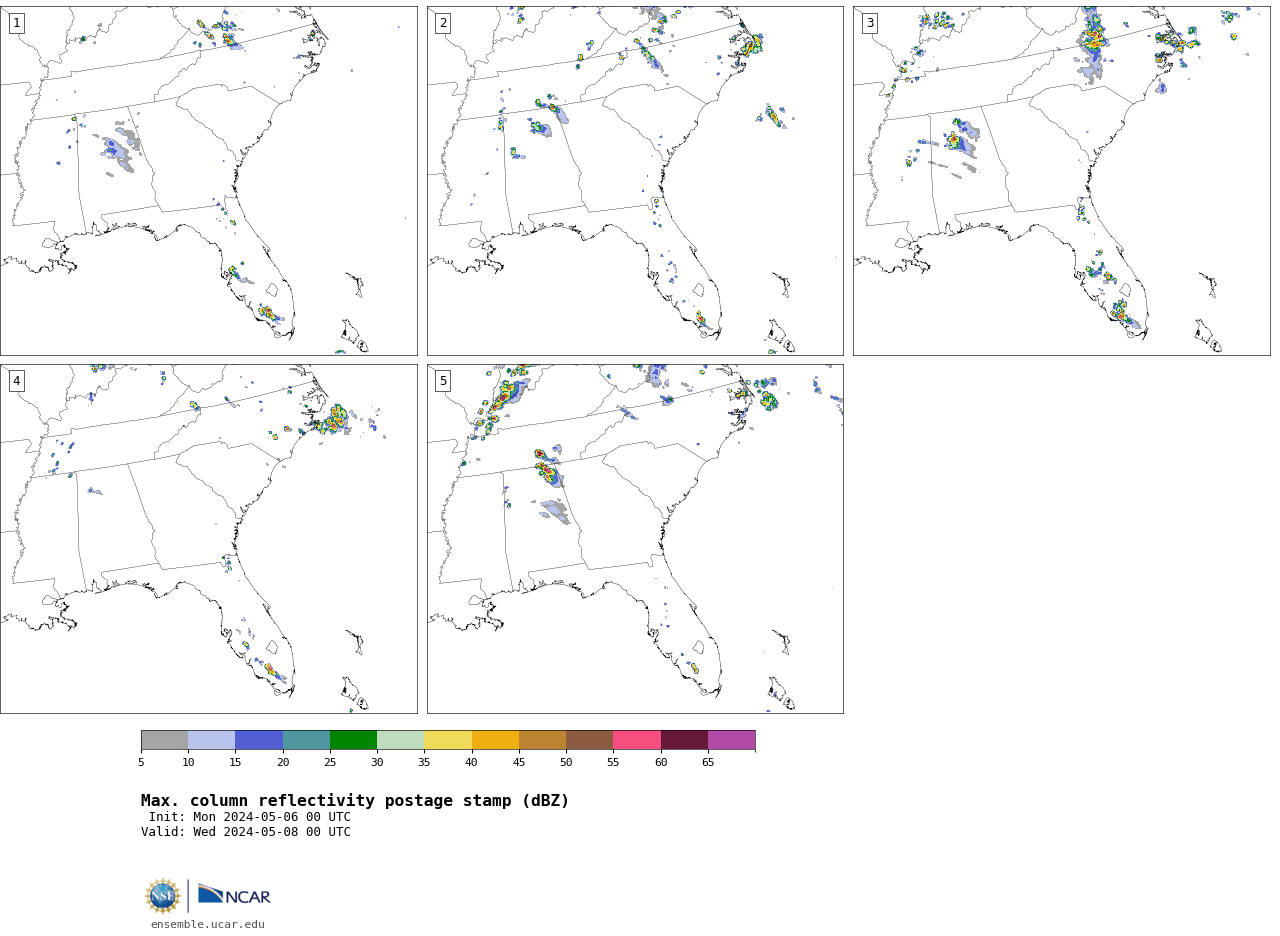
Task: Click the NSF logo
Action: tap(163, 896)
